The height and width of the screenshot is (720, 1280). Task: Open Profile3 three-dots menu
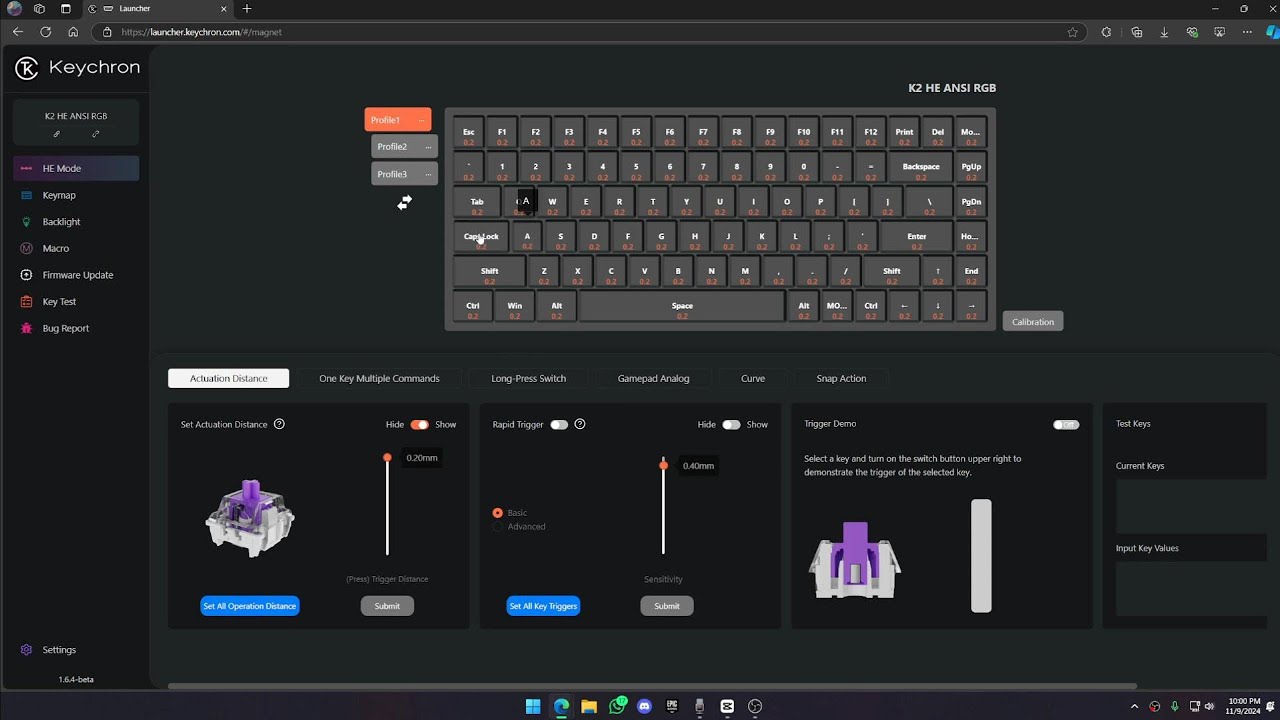click(429, 174)
